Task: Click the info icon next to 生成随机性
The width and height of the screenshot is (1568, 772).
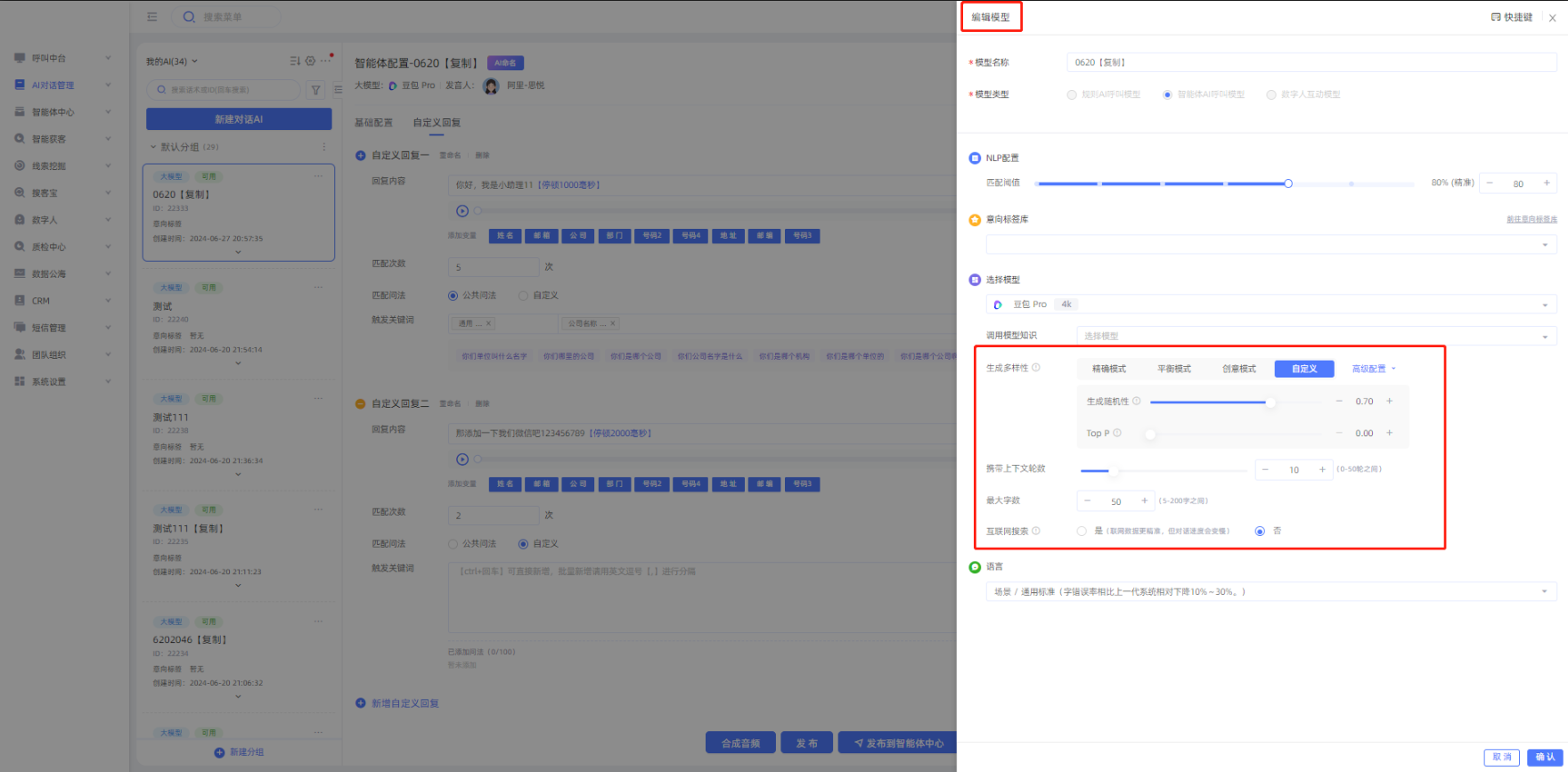Action: pos(1137,402)
